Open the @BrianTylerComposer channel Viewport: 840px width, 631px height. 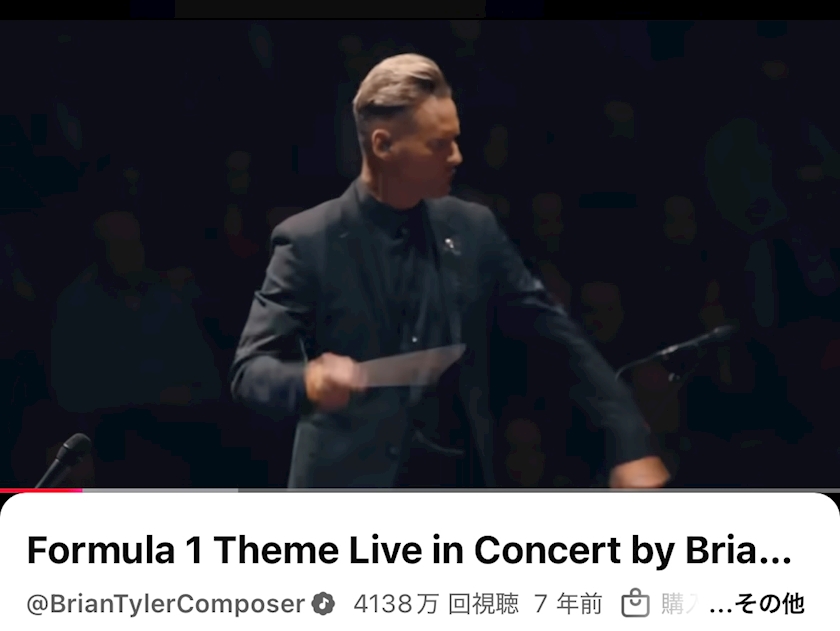point(166,604)
